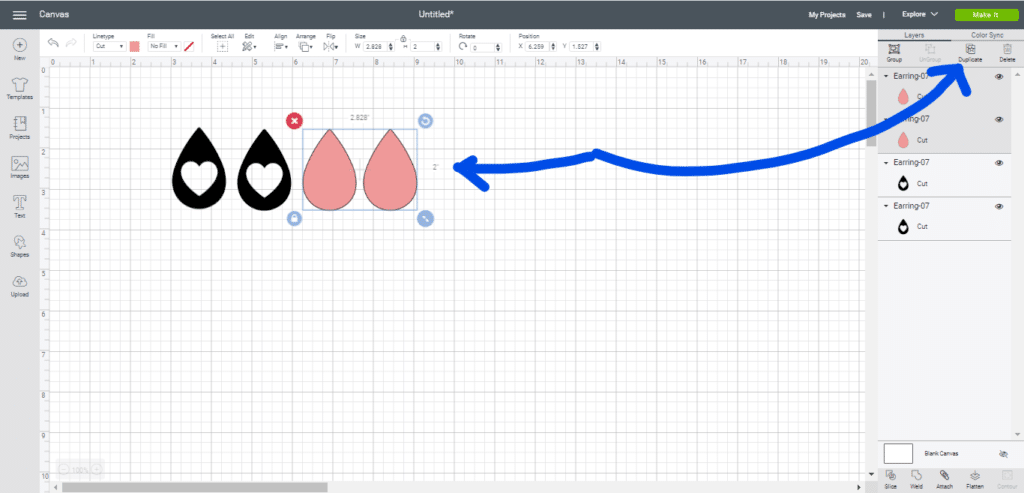Open the Linetype dropdown
This screenshot has width=1024, height=493.
[108, 46]
